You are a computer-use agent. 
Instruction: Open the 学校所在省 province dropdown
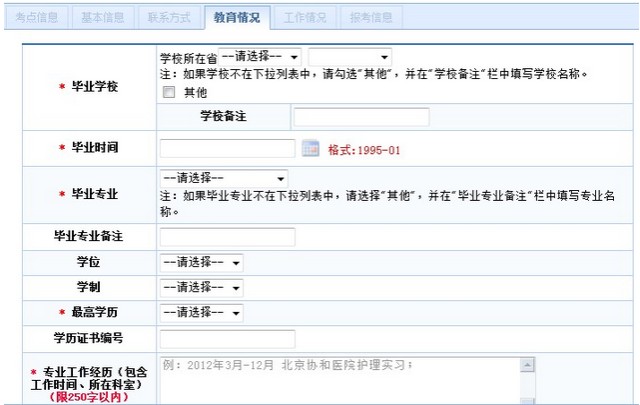[x=260, y=58]
